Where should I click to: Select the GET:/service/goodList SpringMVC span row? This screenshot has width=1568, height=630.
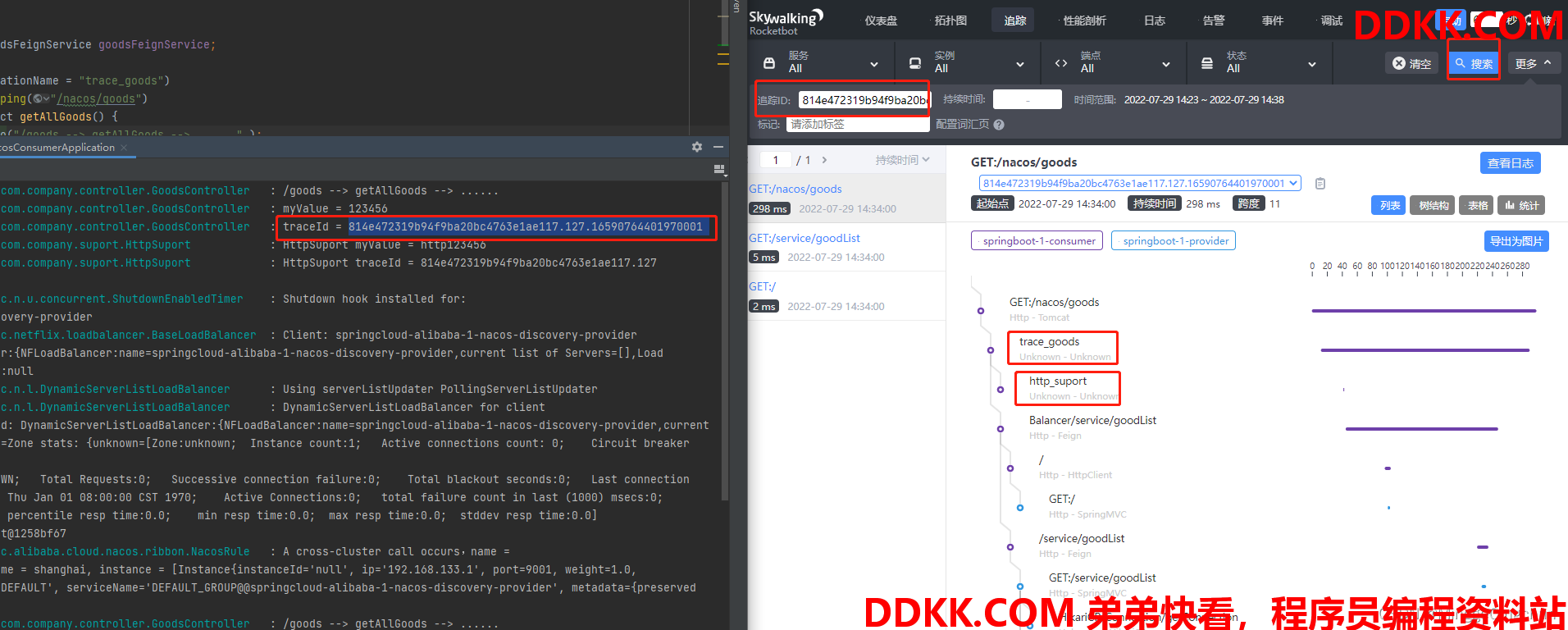[1102, 585]
